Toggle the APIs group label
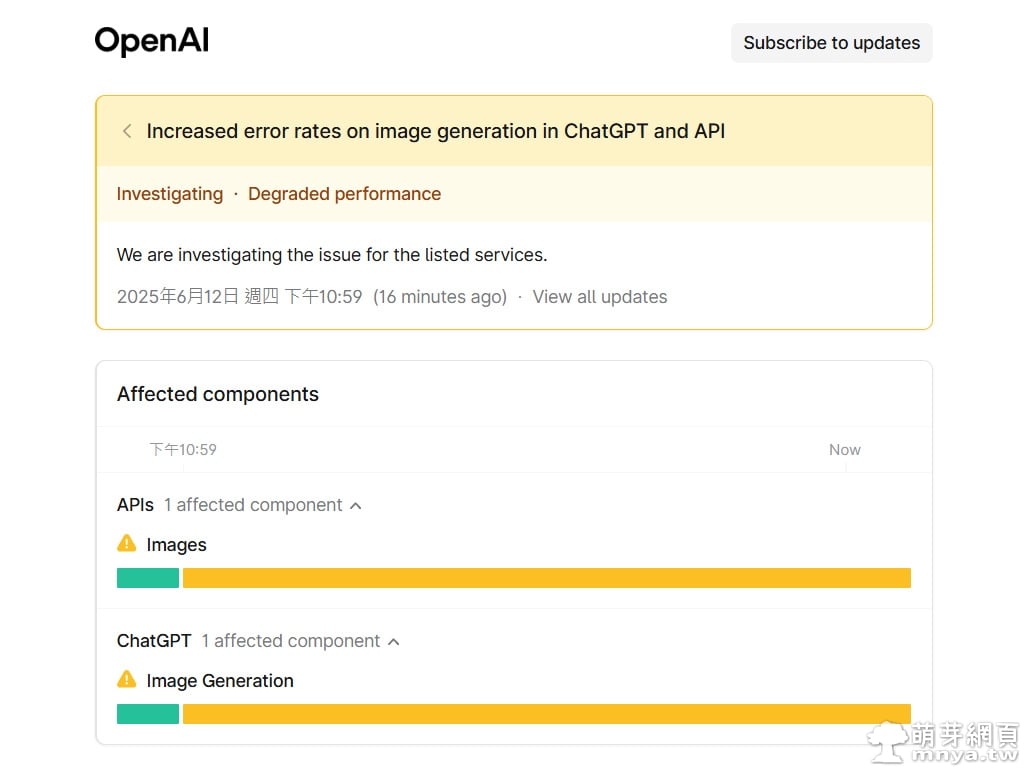Screen dimensions: 1024x768 (x=135, y=505)
